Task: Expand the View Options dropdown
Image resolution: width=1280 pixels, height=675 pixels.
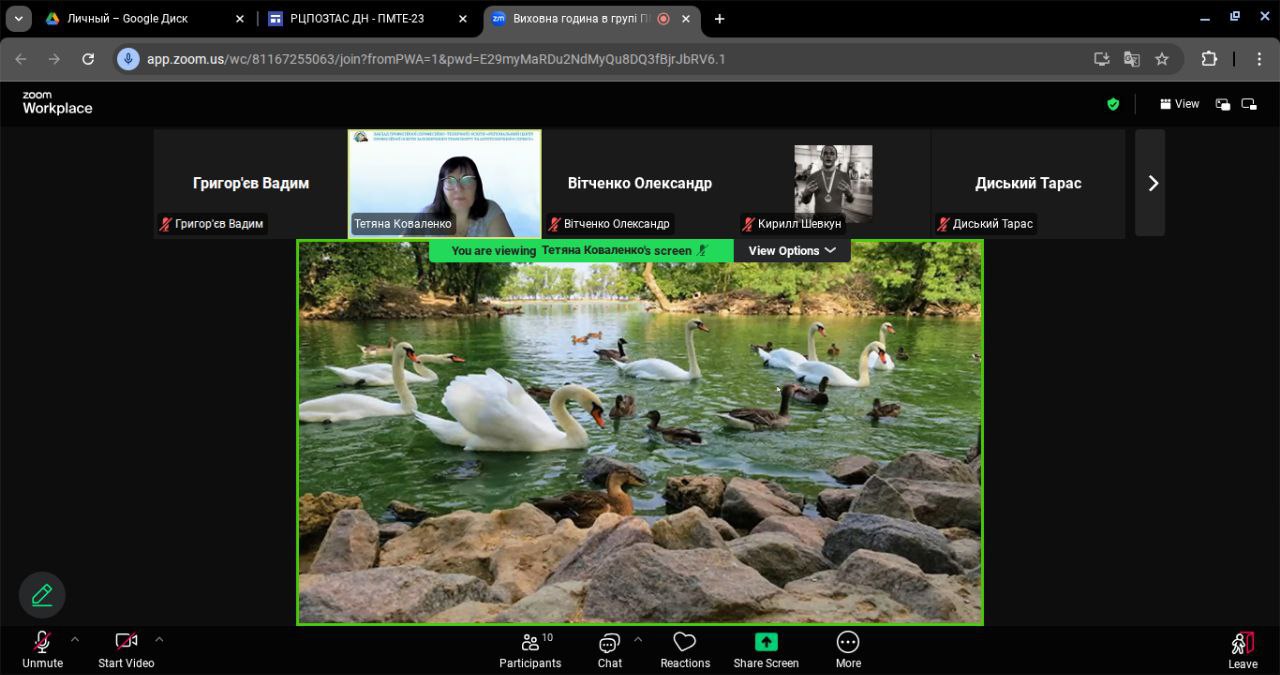Action: pos(791,251)
